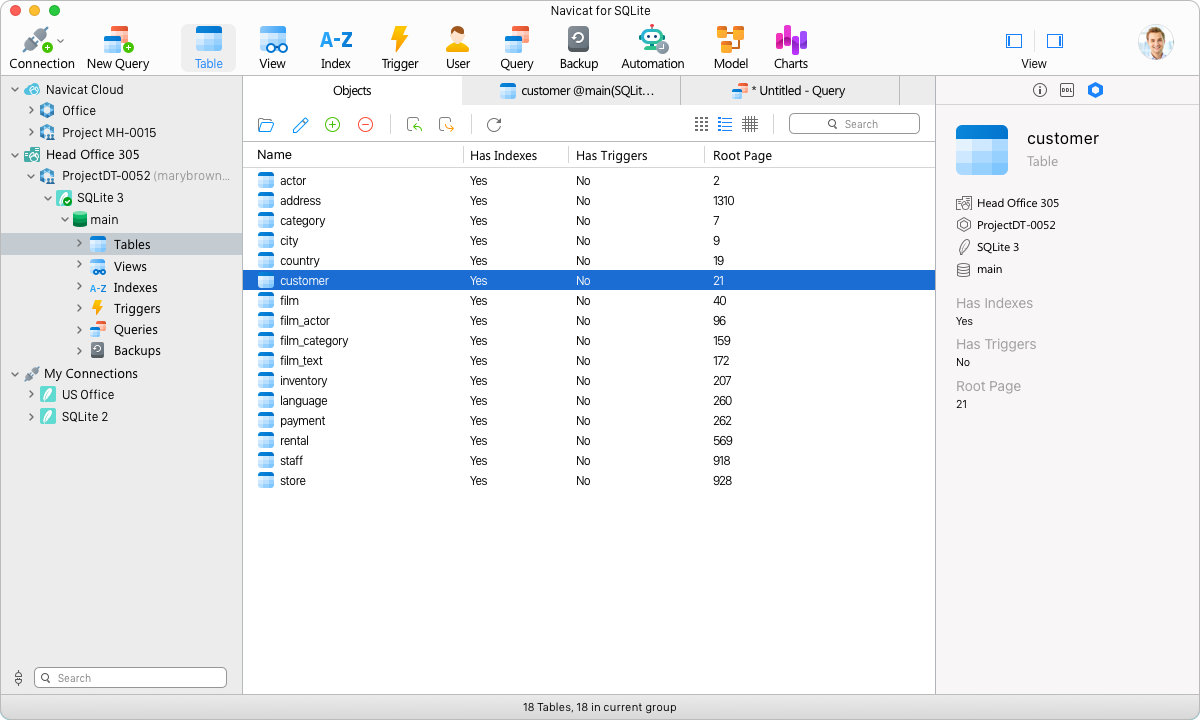Toggle the left navigation pane
Viewport: 1200px width, 720px height.
[1014, 41]
